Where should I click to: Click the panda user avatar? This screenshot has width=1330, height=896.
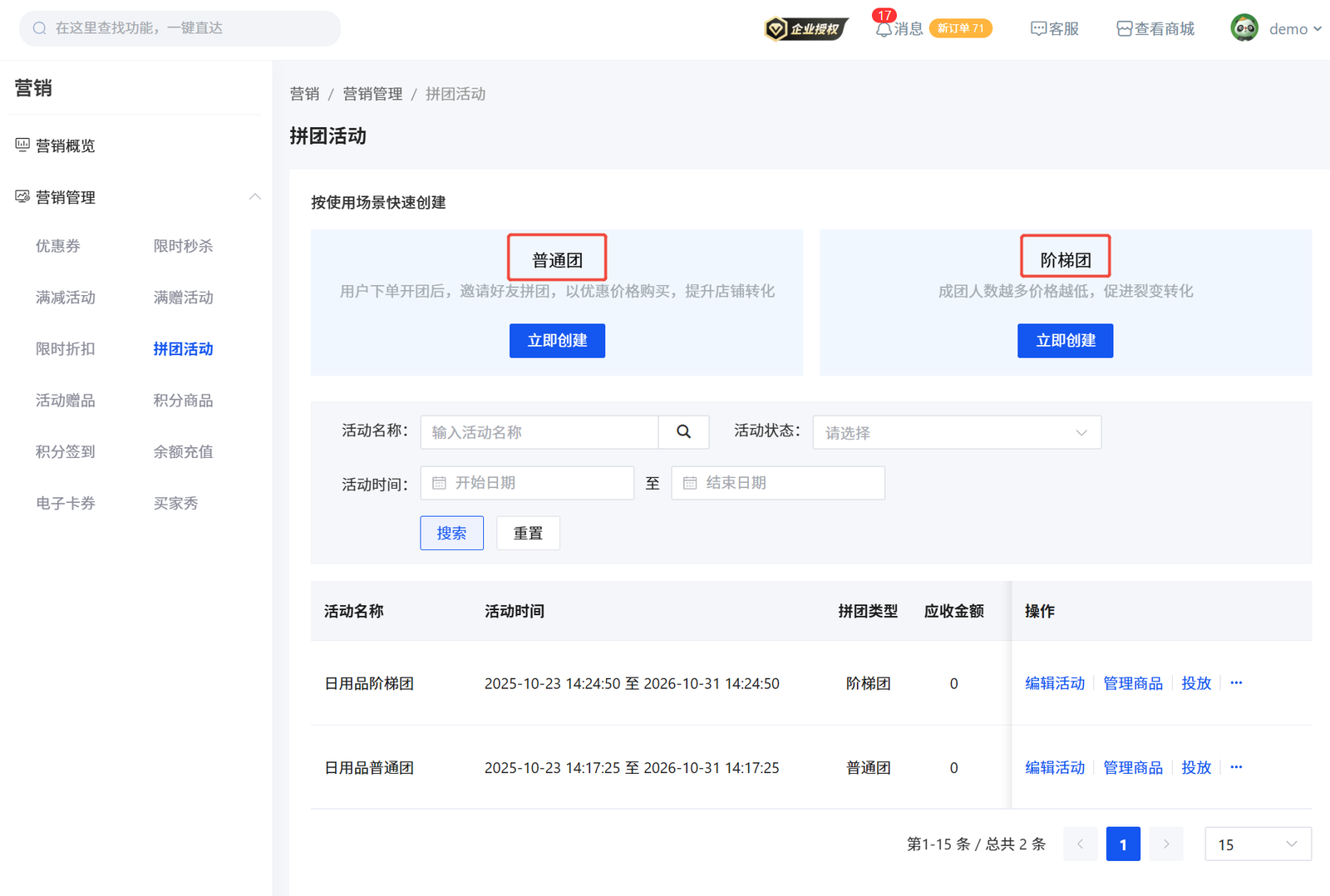coord(1244,28)
